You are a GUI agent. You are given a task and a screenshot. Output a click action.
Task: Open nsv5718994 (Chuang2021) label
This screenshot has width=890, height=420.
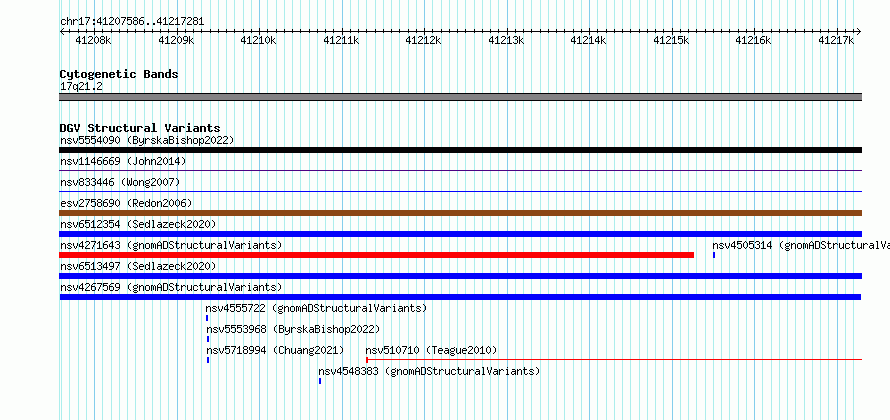click(x=275, y=350)
